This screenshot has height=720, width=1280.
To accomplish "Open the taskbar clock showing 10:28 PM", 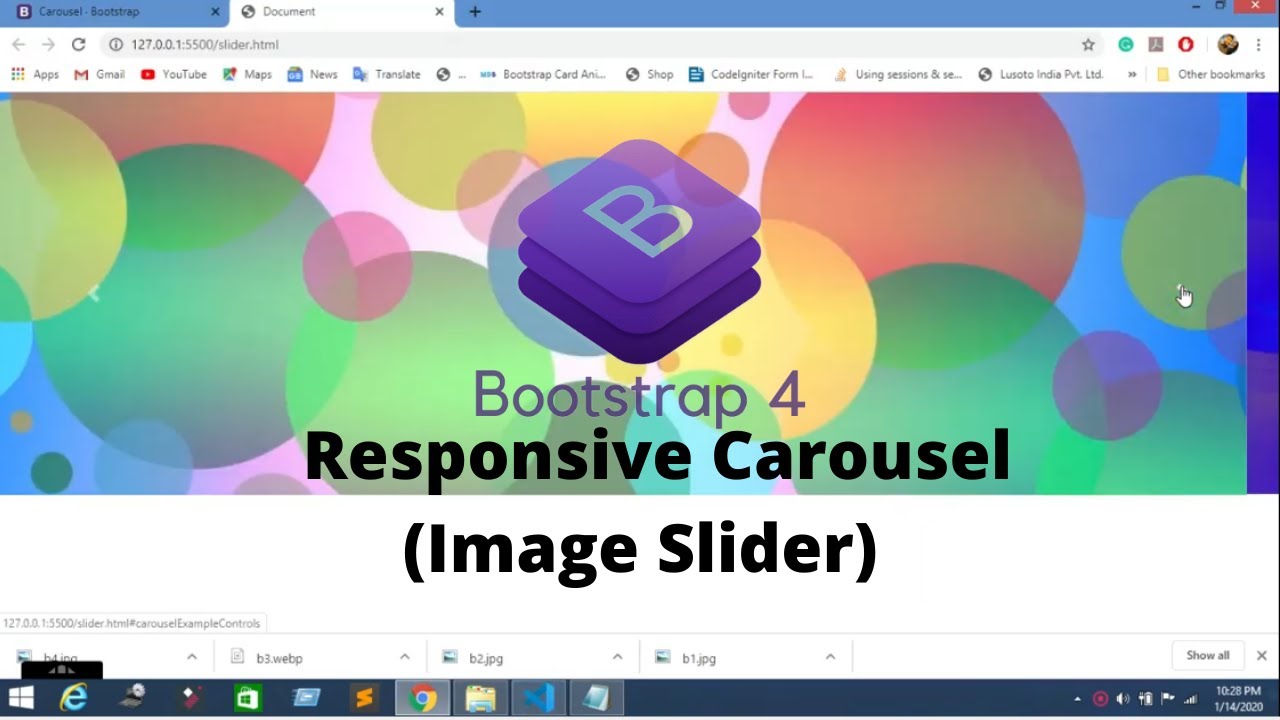I will [1237, 698].
